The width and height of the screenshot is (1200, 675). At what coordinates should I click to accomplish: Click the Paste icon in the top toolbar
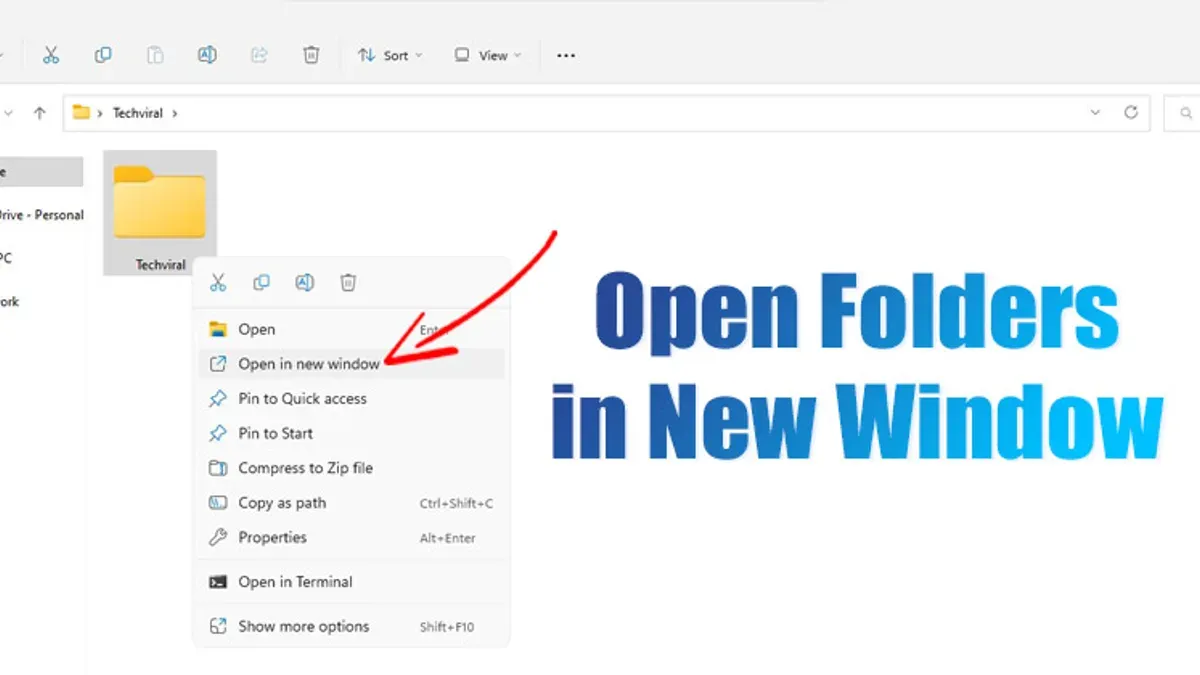[x=155, y=56]
